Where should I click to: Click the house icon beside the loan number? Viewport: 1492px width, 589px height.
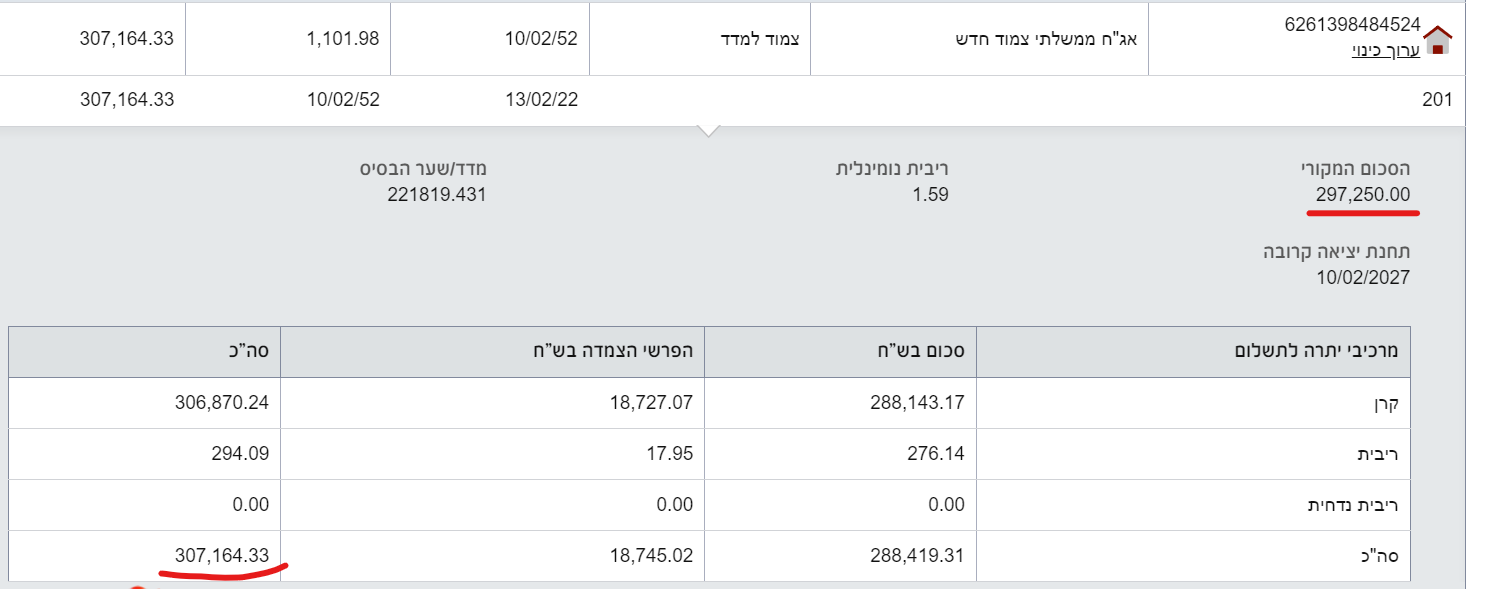1436,40
